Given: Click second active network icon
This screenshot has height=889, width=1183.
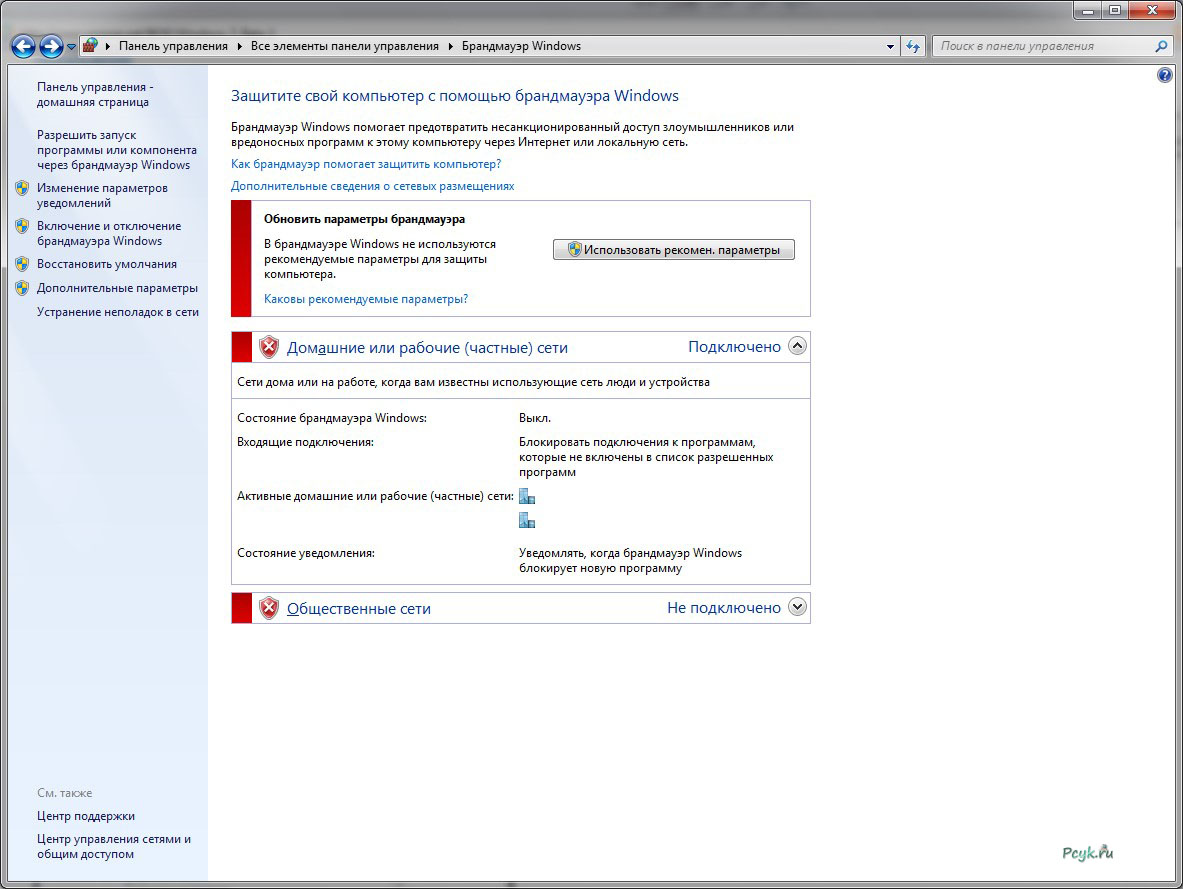Looking at the screenshot, I should tap(527, 520).
